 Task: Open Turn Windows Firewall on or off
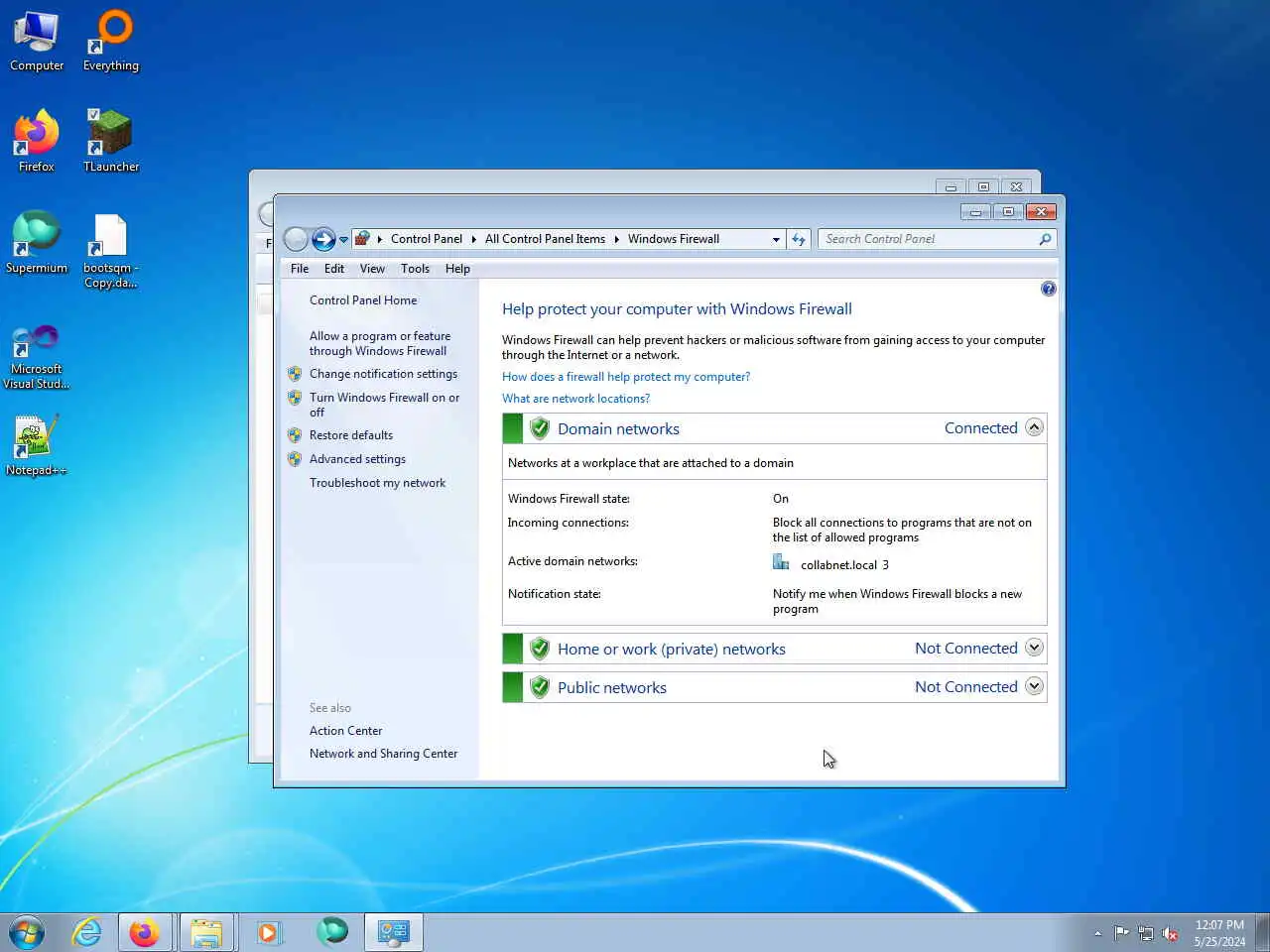tap(384, 405)
